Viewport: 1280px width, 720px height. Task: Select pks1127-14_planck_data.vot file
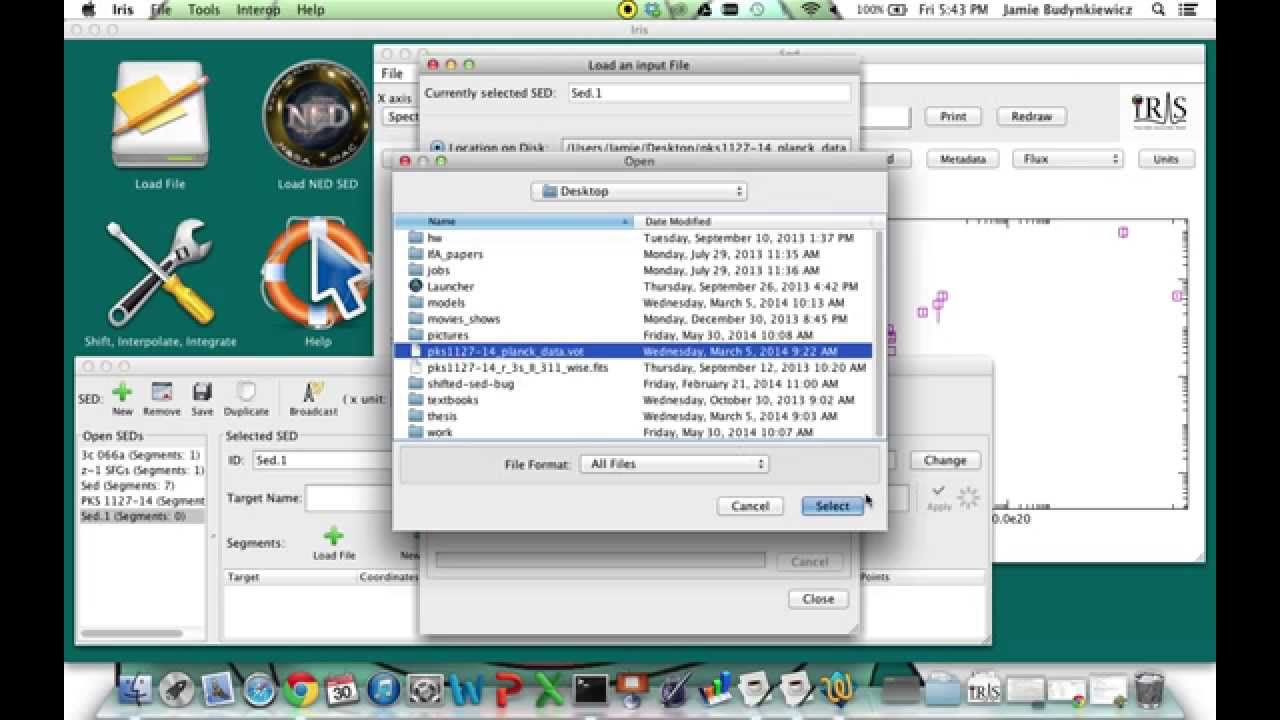(x=633, y=351)
